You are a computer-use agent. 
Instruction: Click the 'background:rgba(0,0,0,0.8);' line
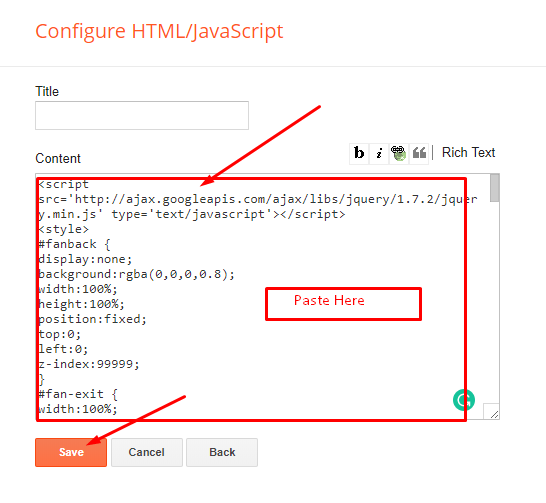136,274
